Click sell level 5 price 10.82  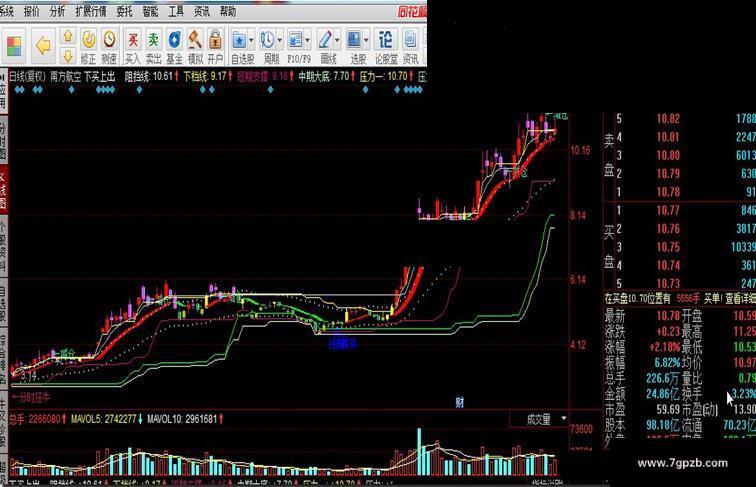click(x=668, y=119)
